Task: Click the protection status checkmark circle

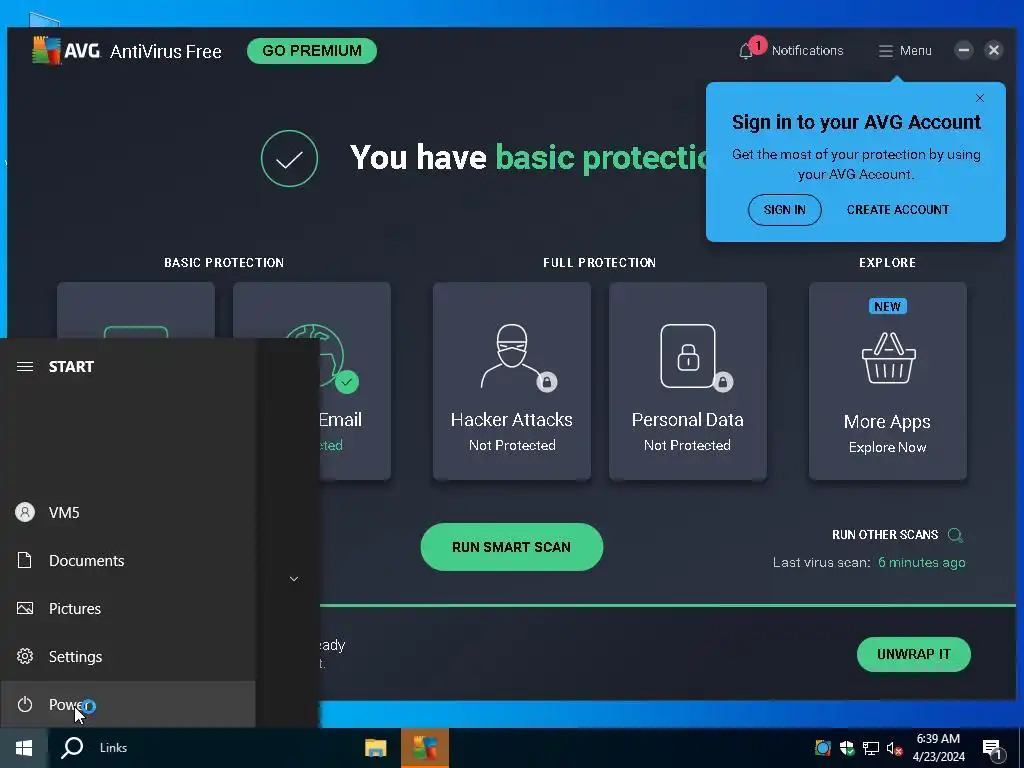Action: tap(289, 159)
